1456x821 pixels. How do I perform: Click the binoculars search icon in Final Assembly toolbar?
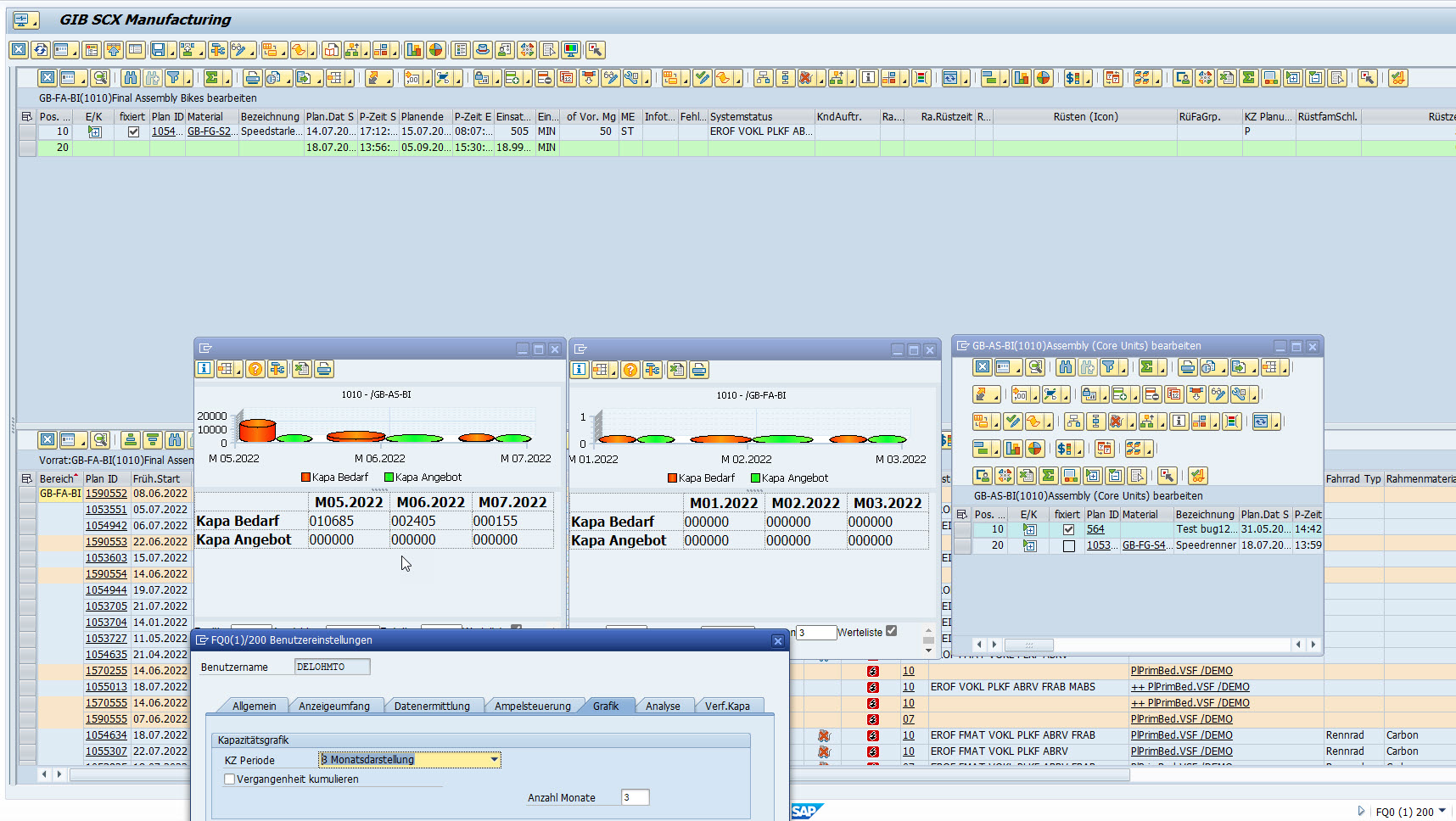click(x=130, y=78)
